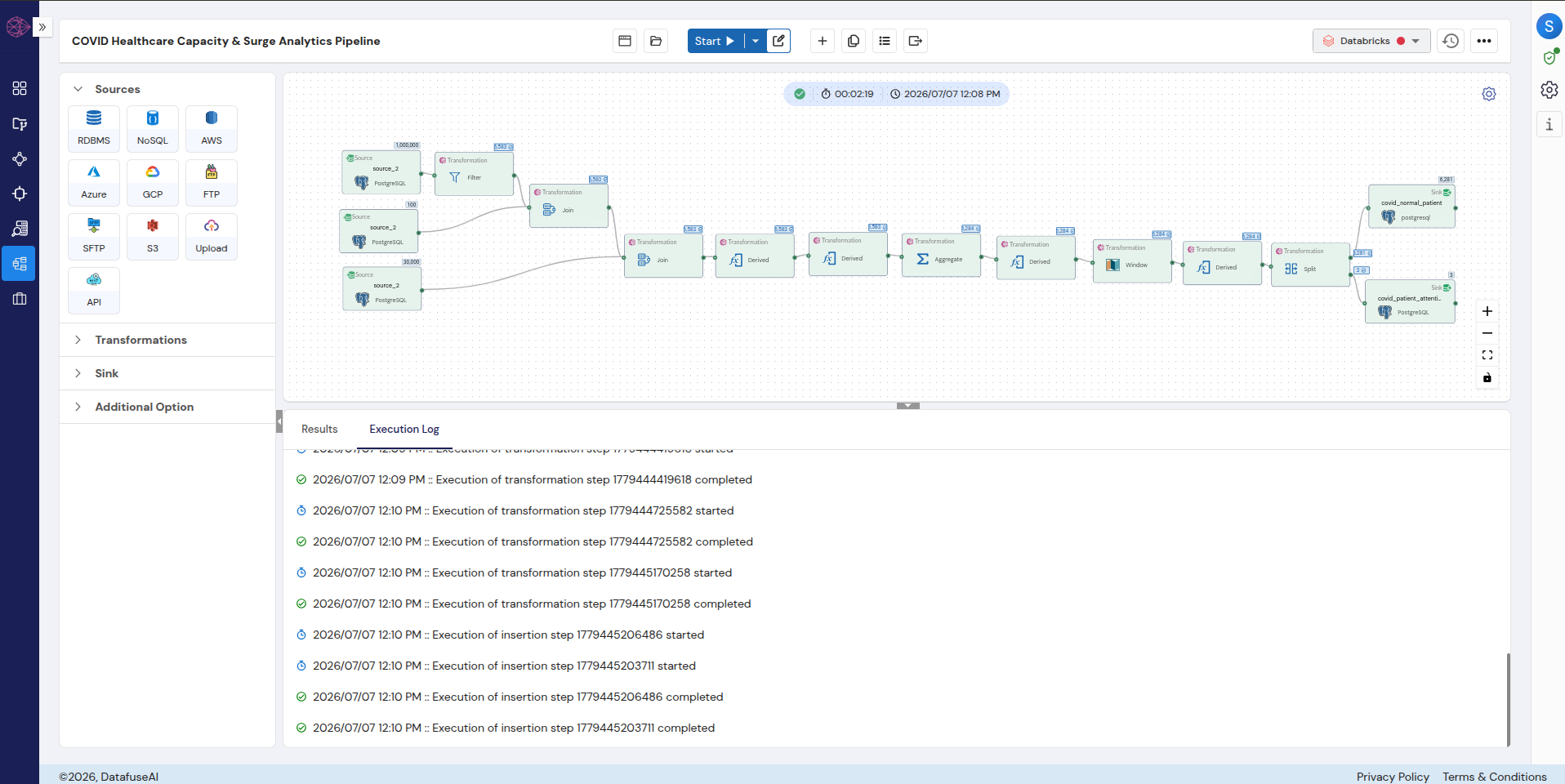1565x784 pixels.
Task: Click the pipeline title text
Action: 226,41
